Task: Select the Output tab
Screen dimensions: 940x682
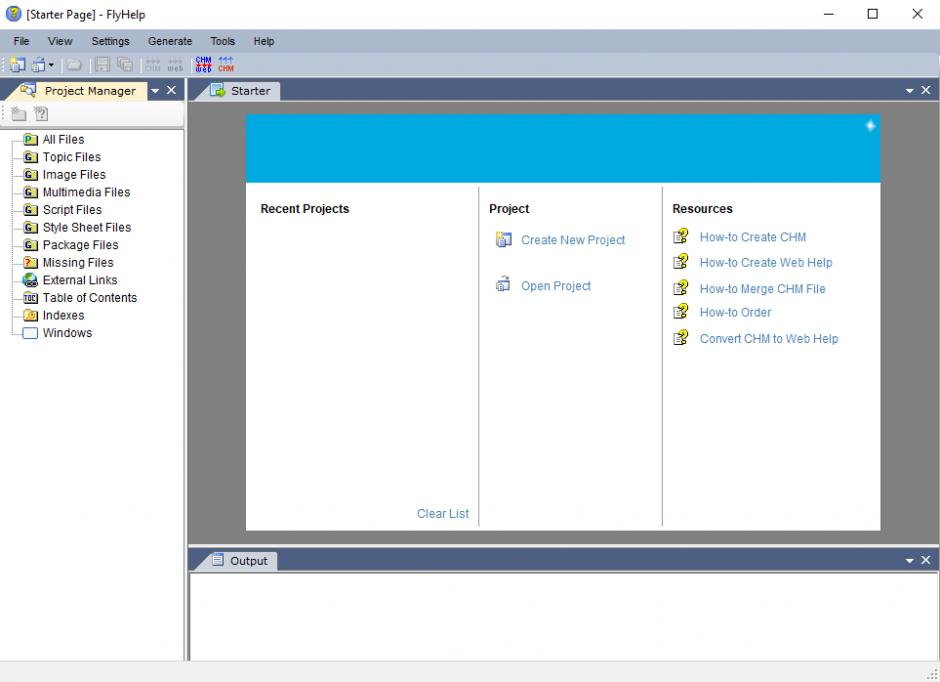Action: (x=240, y=560)
